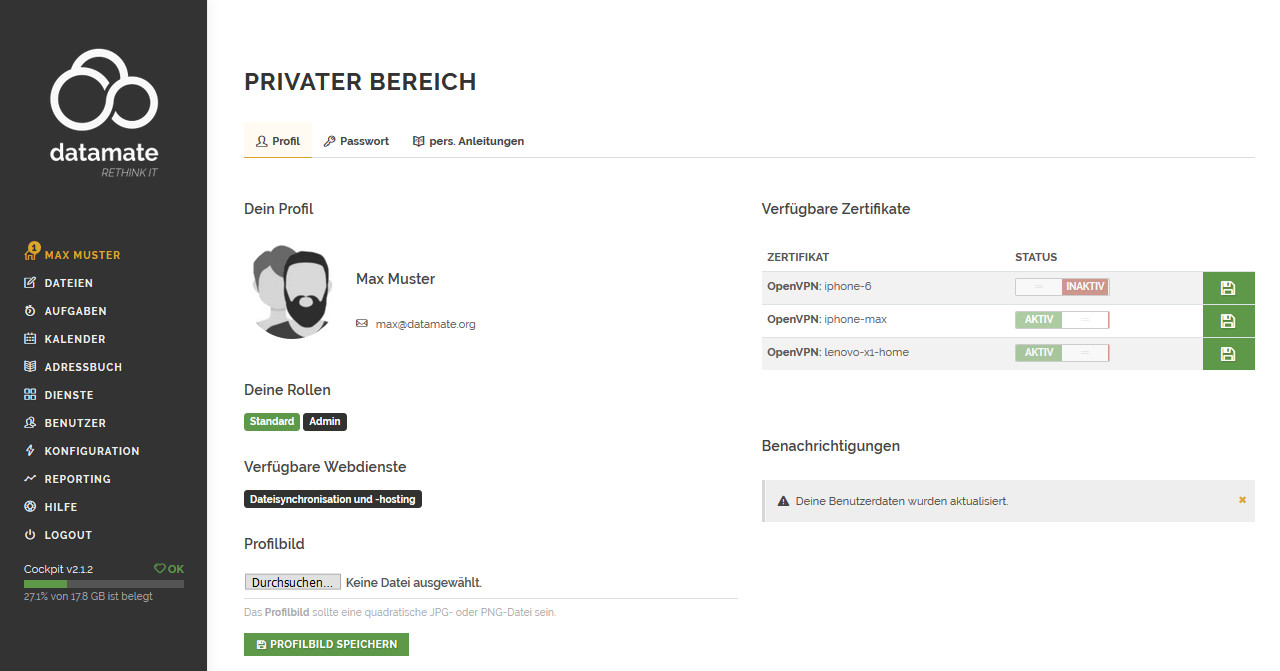Toggle the iphone-6 certificate status to active
1280x671 pixels.
click(1062, 287)
